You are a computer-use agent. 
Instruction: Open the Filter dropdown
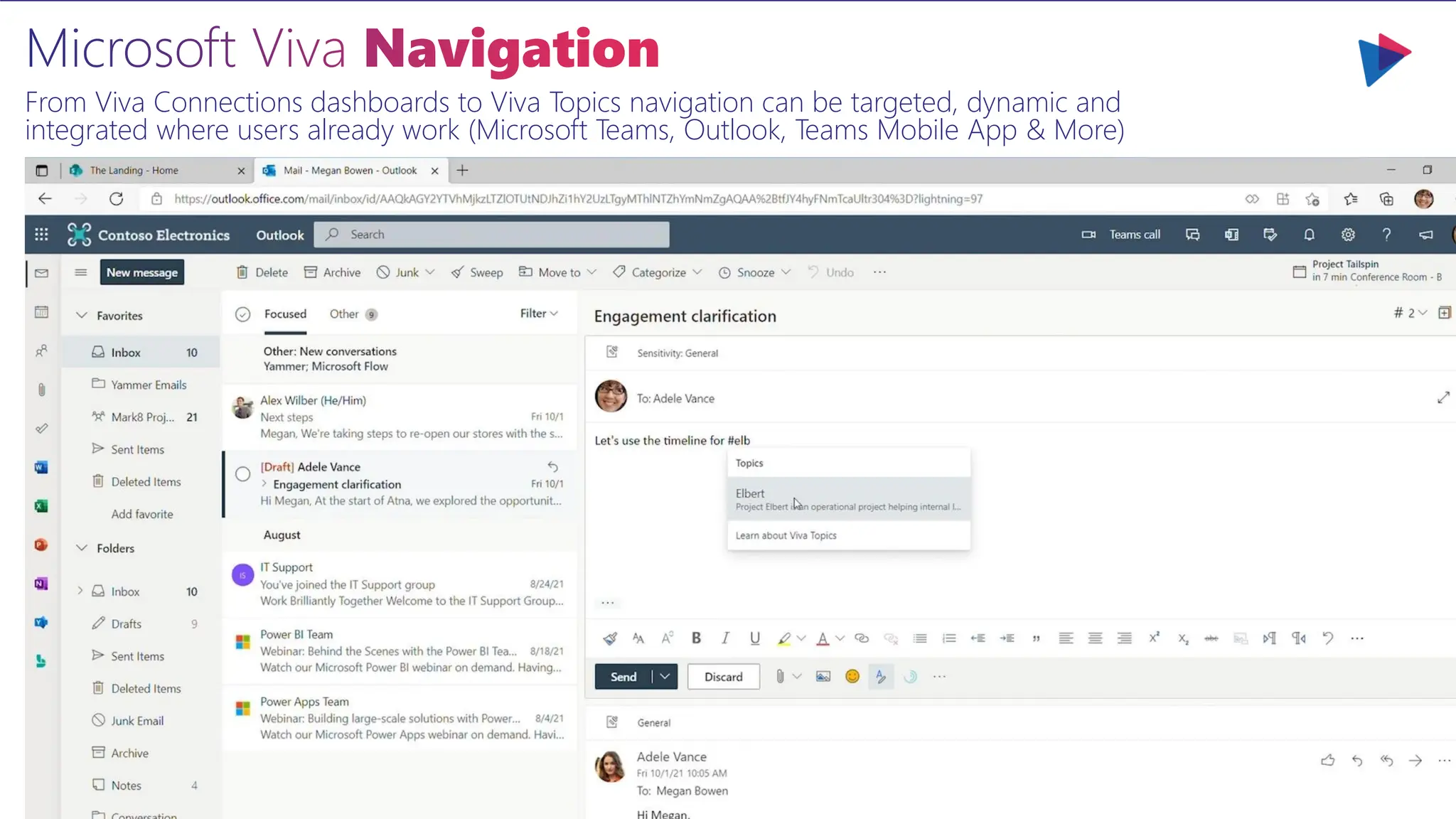point(539,314)
